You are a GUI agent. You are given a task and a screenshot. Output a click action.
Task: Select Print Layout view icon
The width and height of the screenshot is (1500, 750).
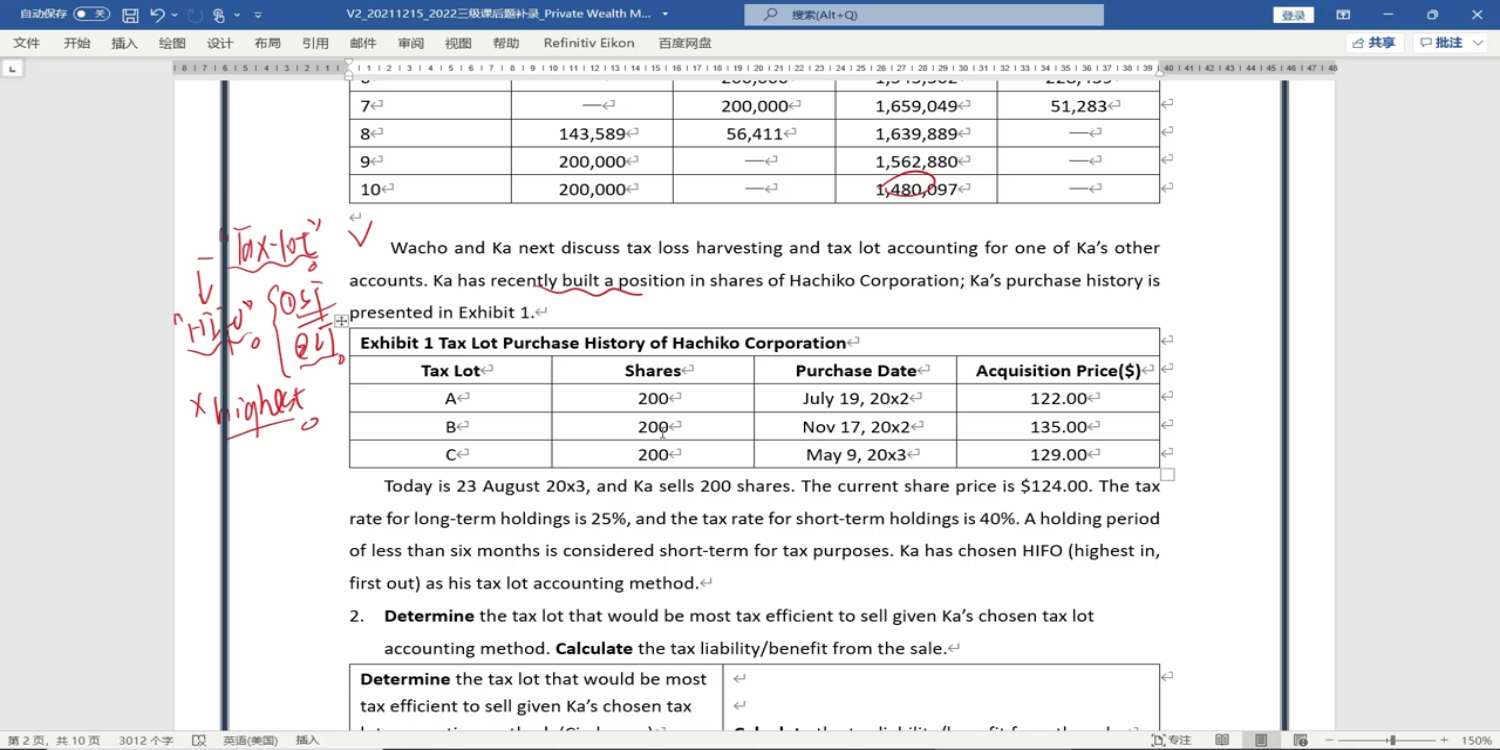click(1260, 740)
